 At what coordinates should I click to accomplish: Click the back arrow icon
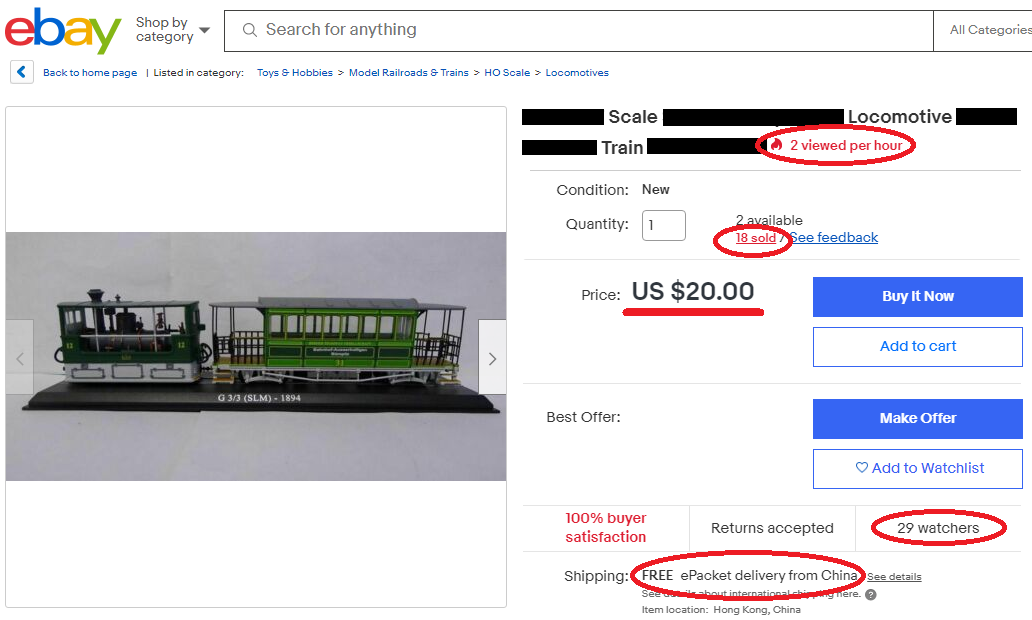tap(22, 72)
